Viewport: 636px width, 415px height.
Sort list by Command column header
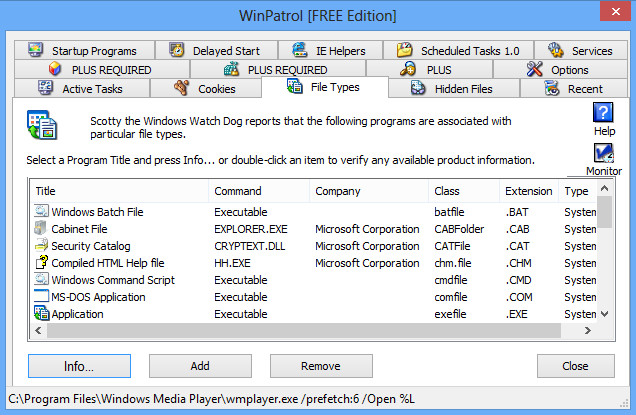(x=259, y=191)
